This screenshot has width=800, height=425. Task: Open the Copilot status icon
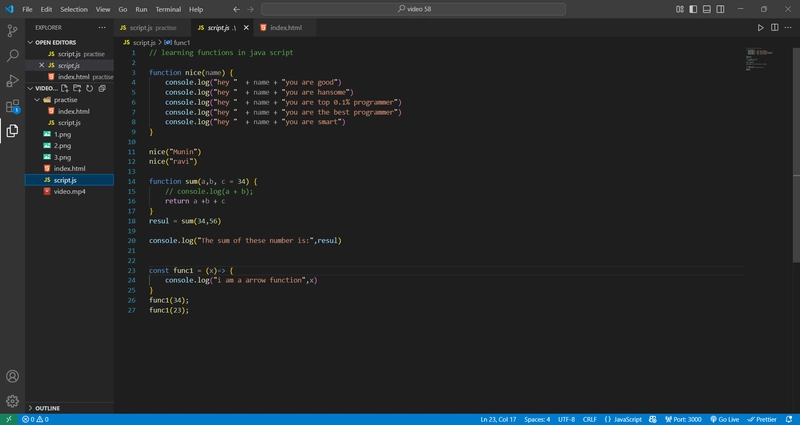coord(653,419)
